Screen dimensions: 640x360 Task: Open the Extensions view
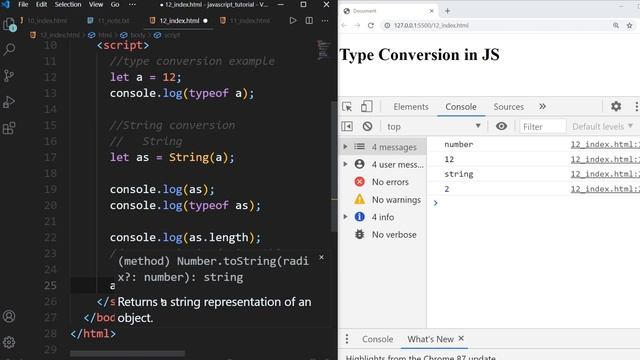point(9,128)
